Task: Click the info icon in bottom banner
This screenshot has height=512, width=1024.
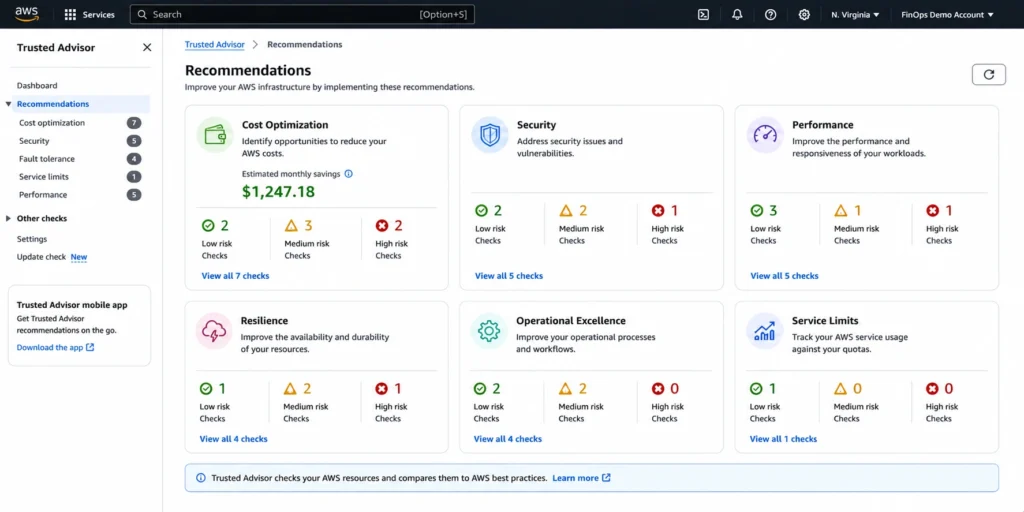Action: (200, 478)
